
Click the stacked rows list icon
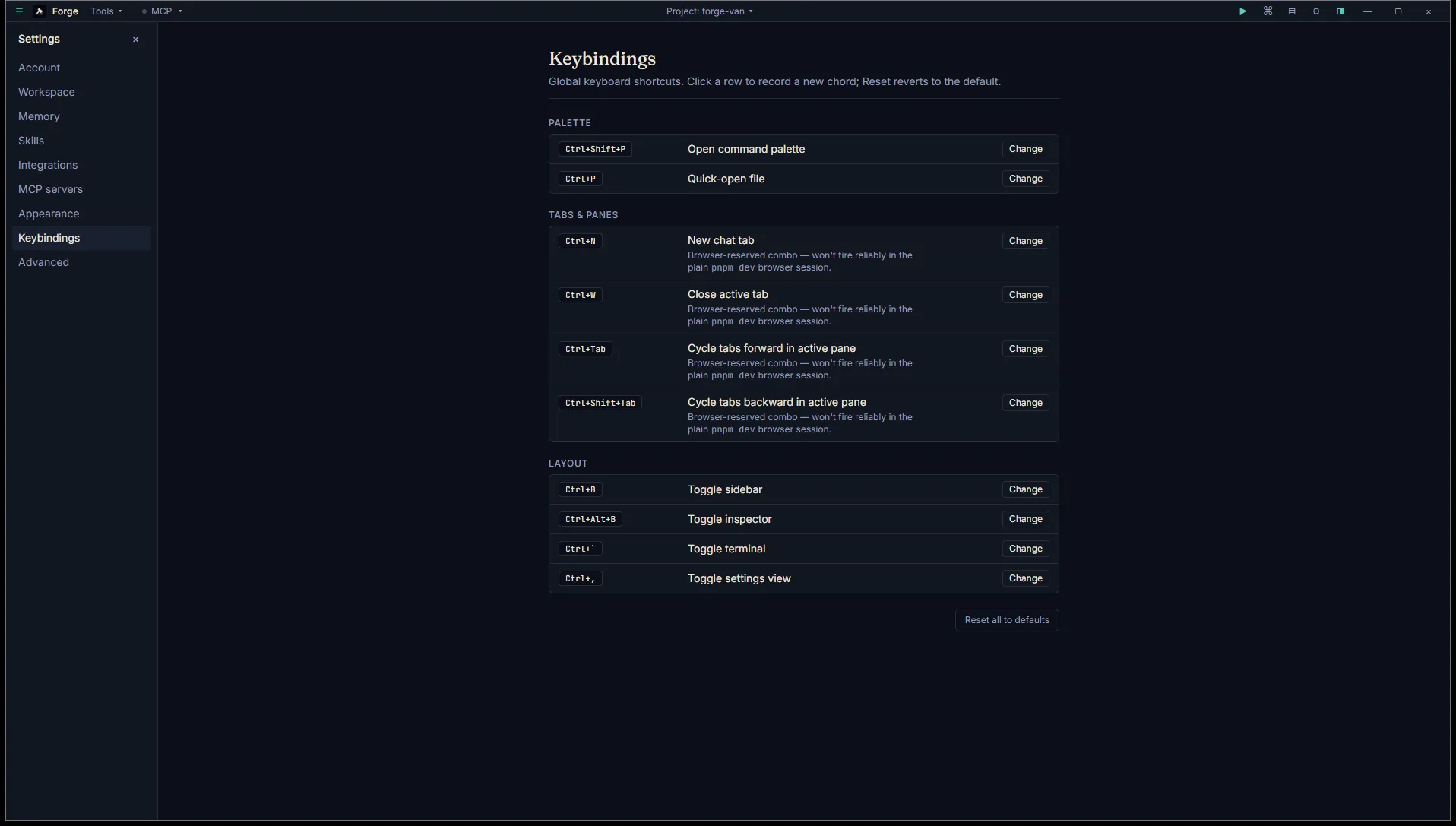pyautogui.click(x=1292, y=11)
